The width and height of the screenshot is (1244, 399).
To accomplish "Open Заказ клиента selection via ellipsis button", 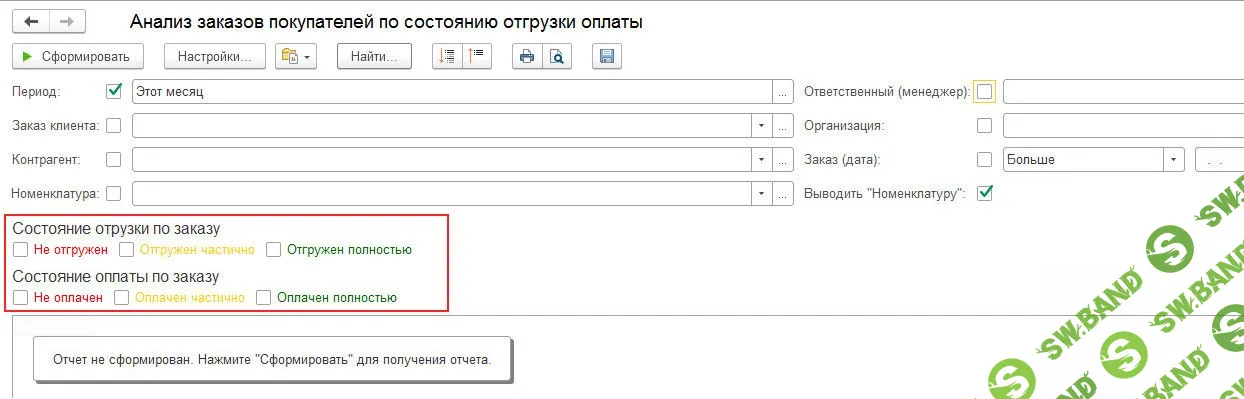I will pos(783,125).
